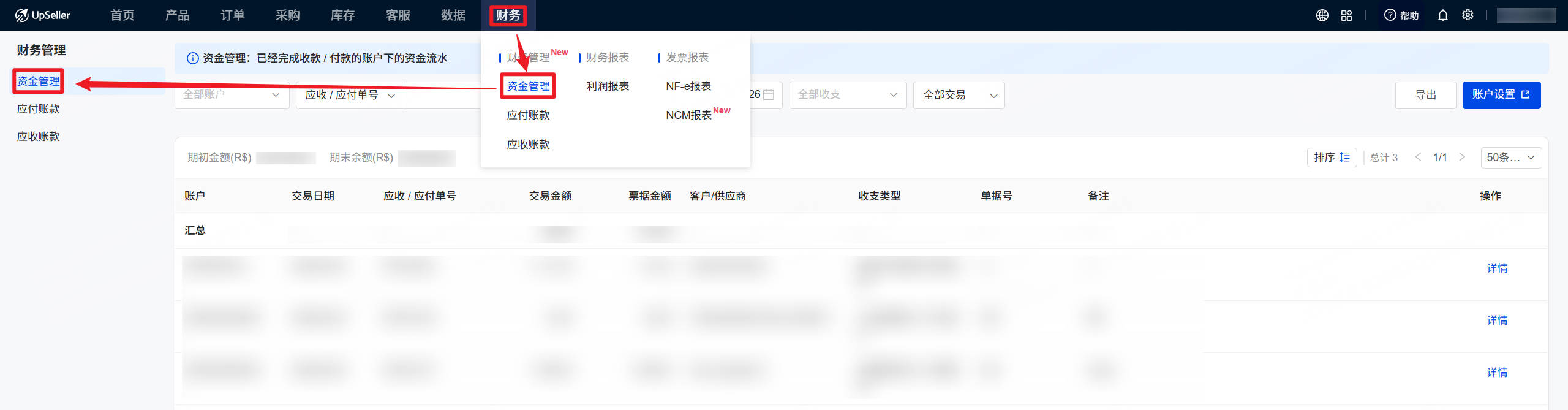Click the 财务管理 sidebar heading
This screenshot has width=1568, height=410.
[x=41, y=50]
